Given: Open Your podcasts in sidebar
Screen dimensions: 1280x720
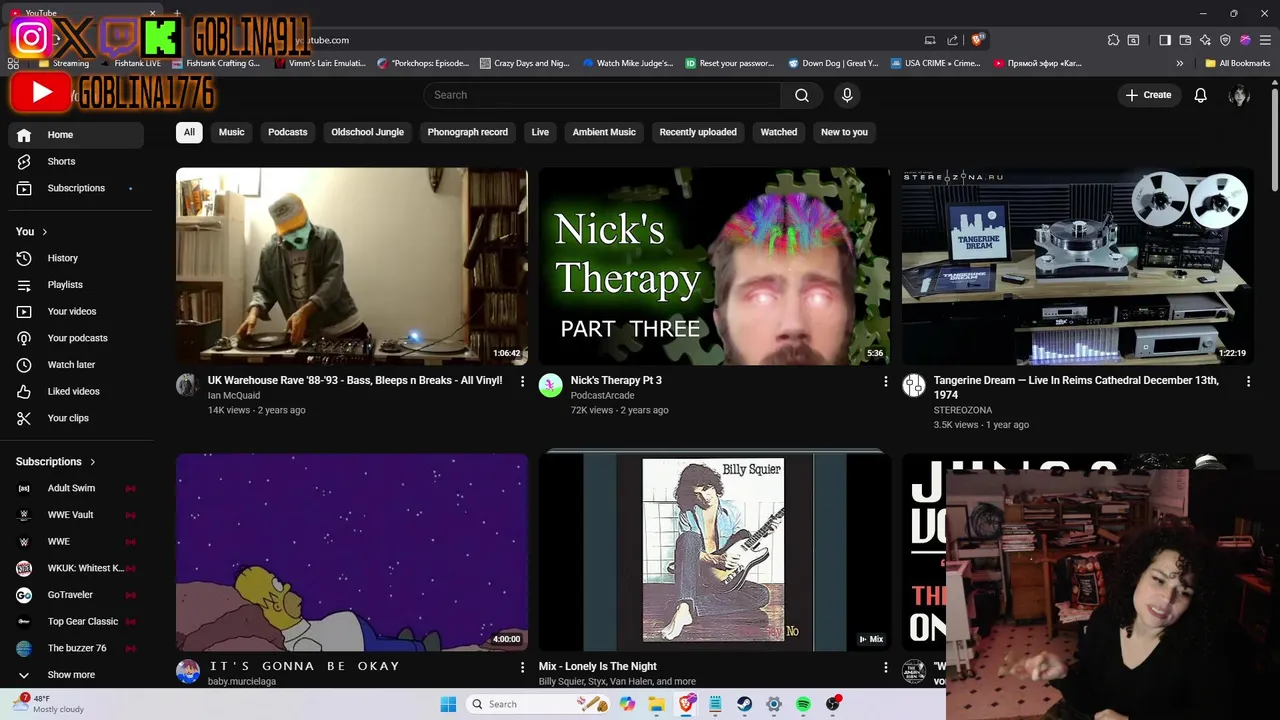Looking at the screenshot, I should 76,338.
